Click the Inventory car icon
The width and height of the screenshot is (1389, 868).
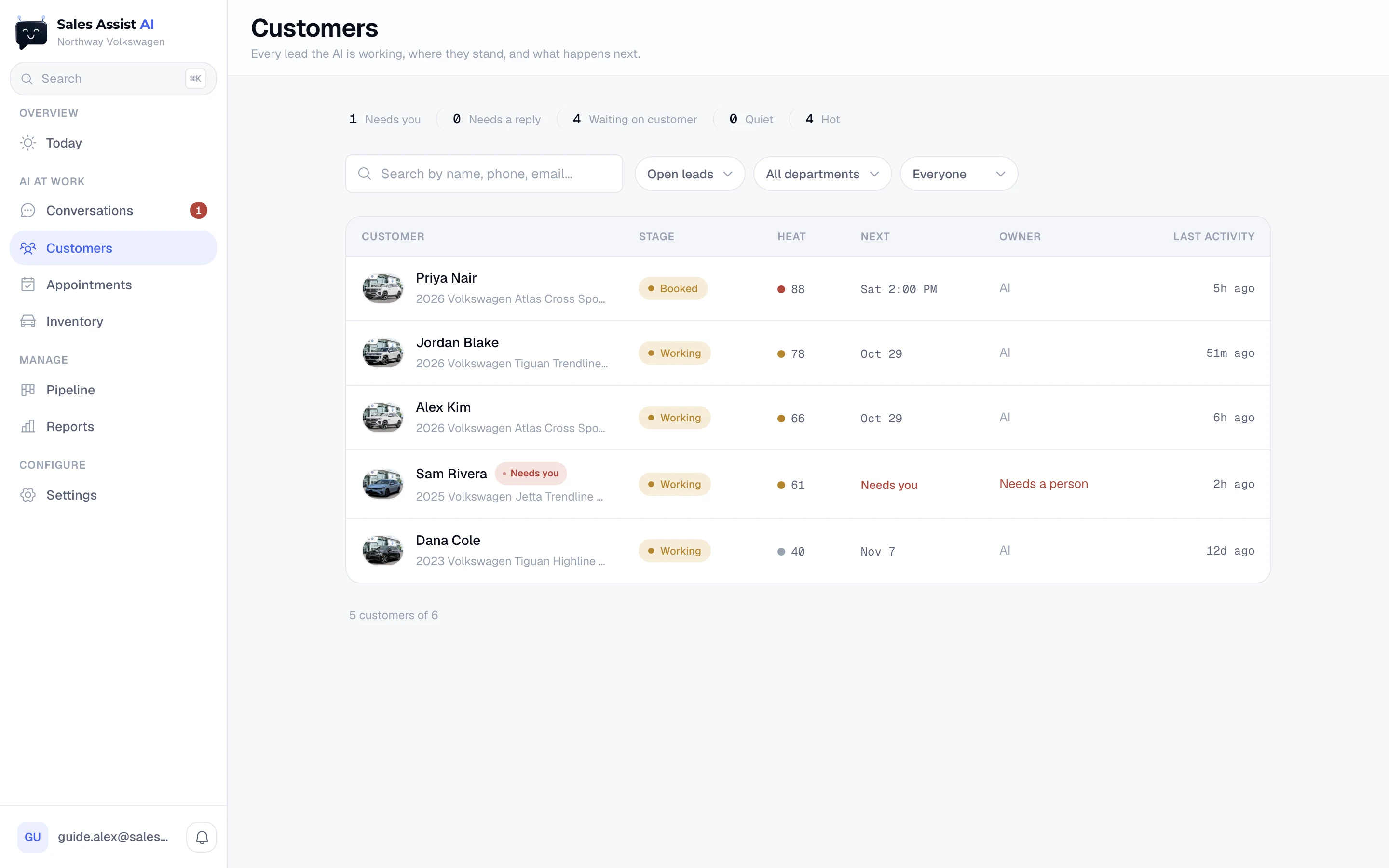point(27,322)
